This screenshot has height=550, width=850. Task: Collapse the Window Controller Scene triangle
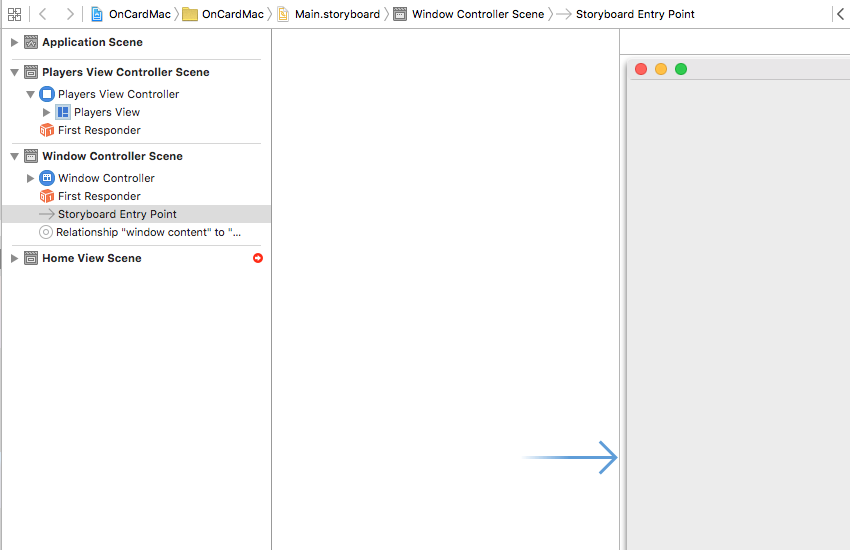click(15, 157)
